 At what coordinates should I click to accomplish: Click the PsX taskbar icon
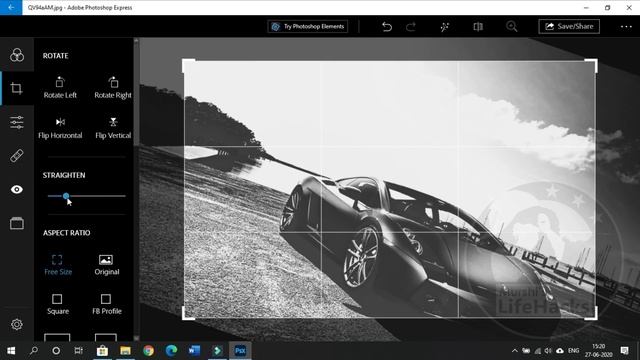(x=240, y=351)
